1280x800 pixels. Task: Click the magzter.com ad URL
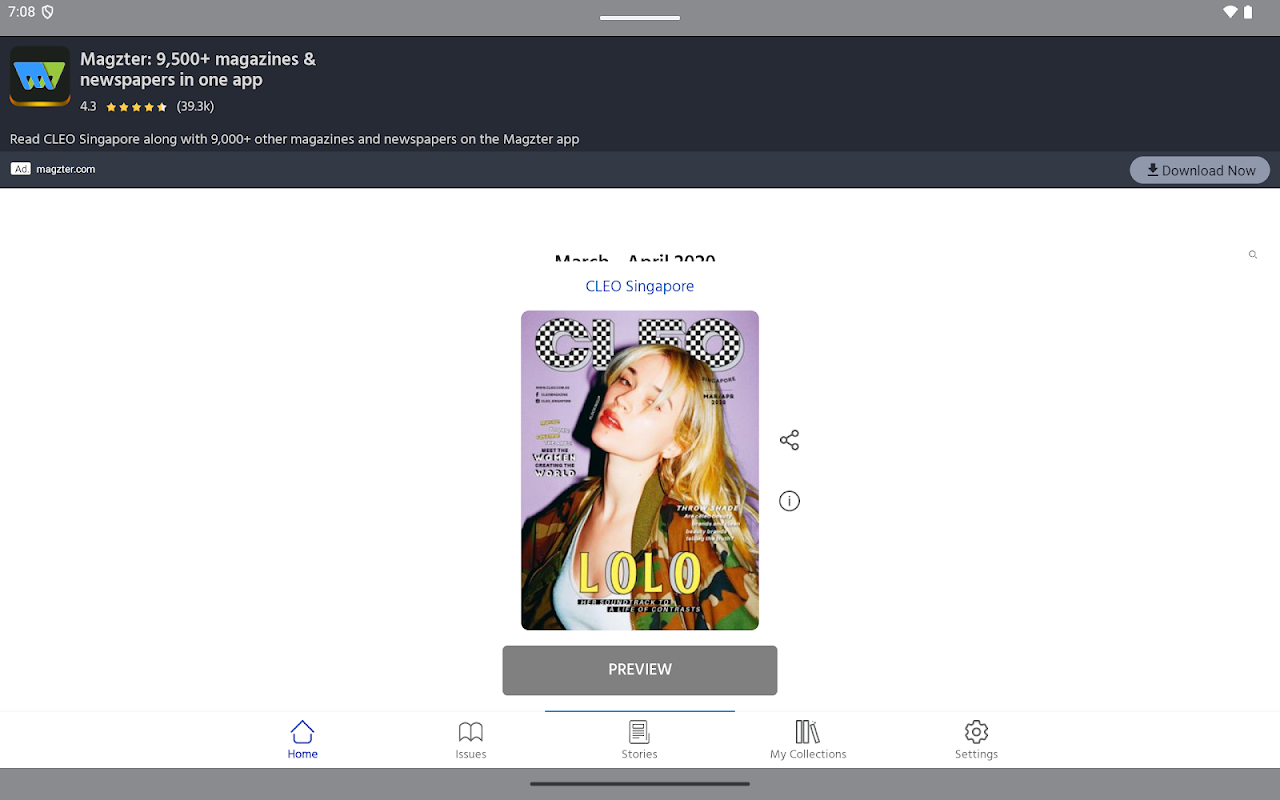pos(66,169)
